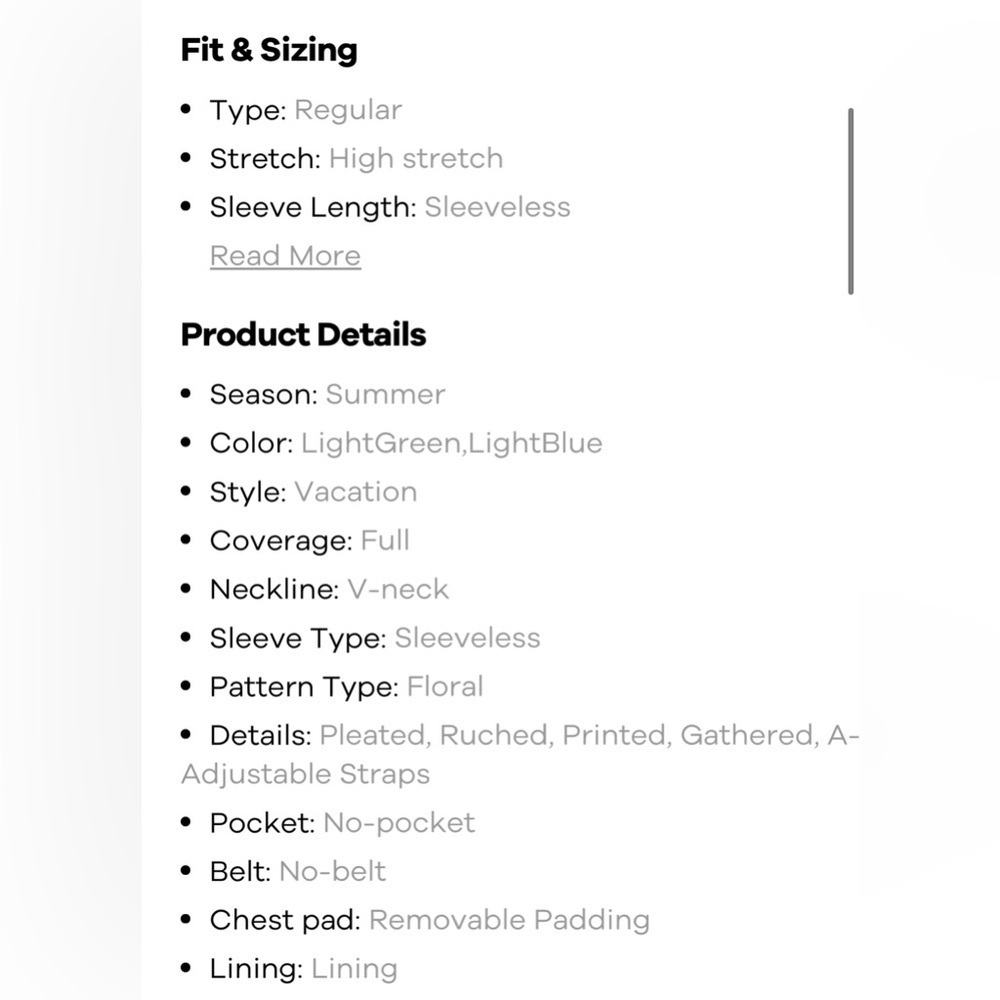This screenshot has width=1000, height=1000.
Task: Click the vertical scrollbar beside Fit & Sizing
Action: 851,201
